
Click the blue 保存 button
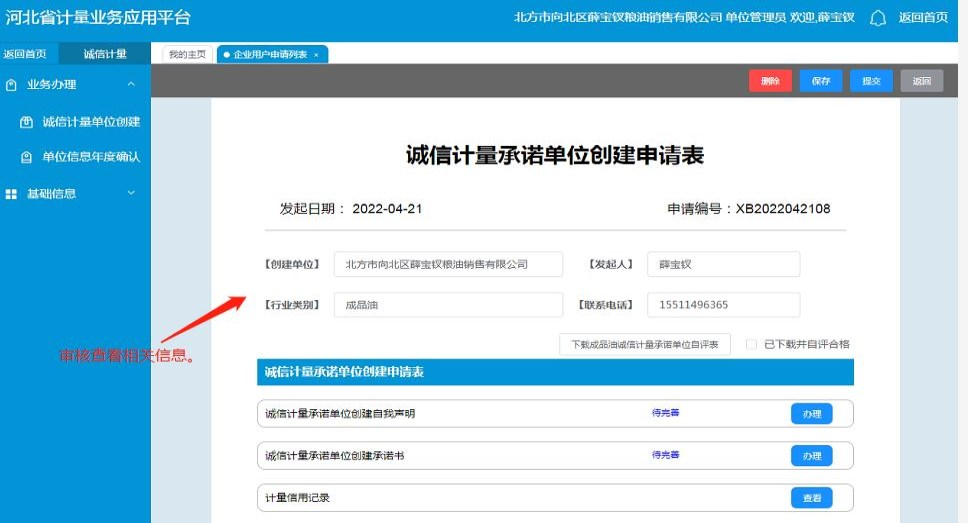coord(821,81)
